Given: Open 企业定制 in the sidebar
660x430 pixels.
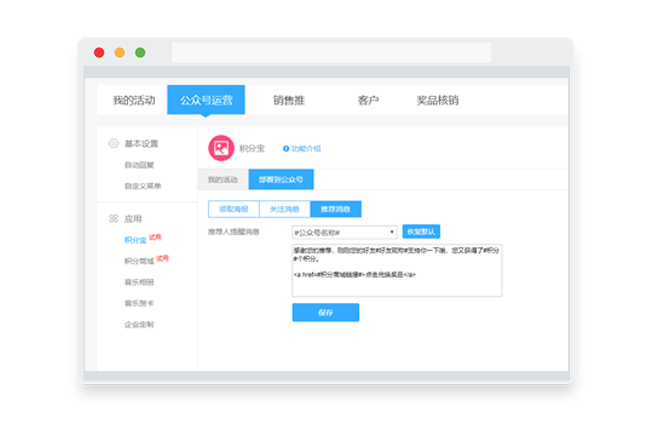Looking at the screenshot, I should (139, 324).
